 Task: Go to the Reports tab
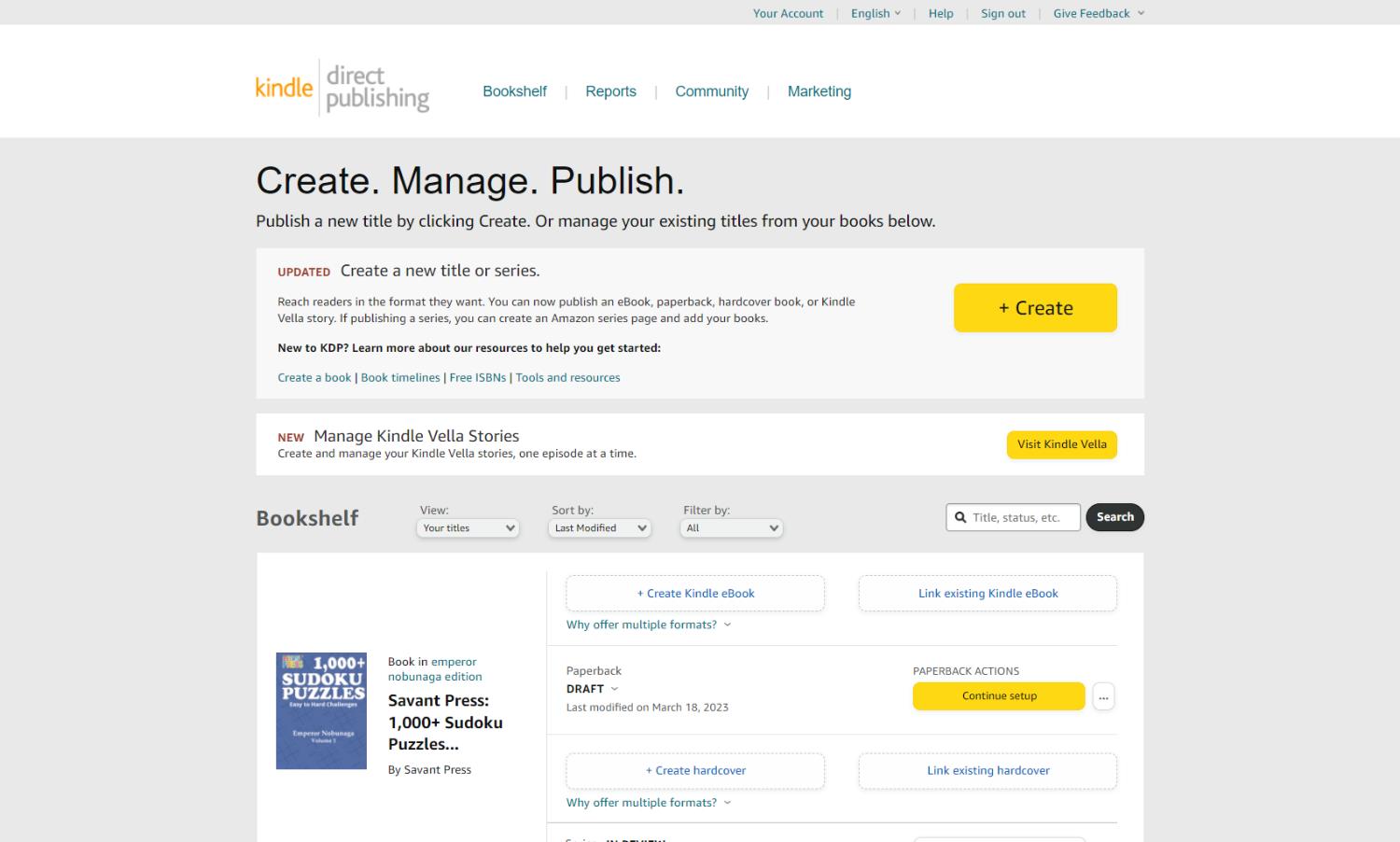[610, 91]
